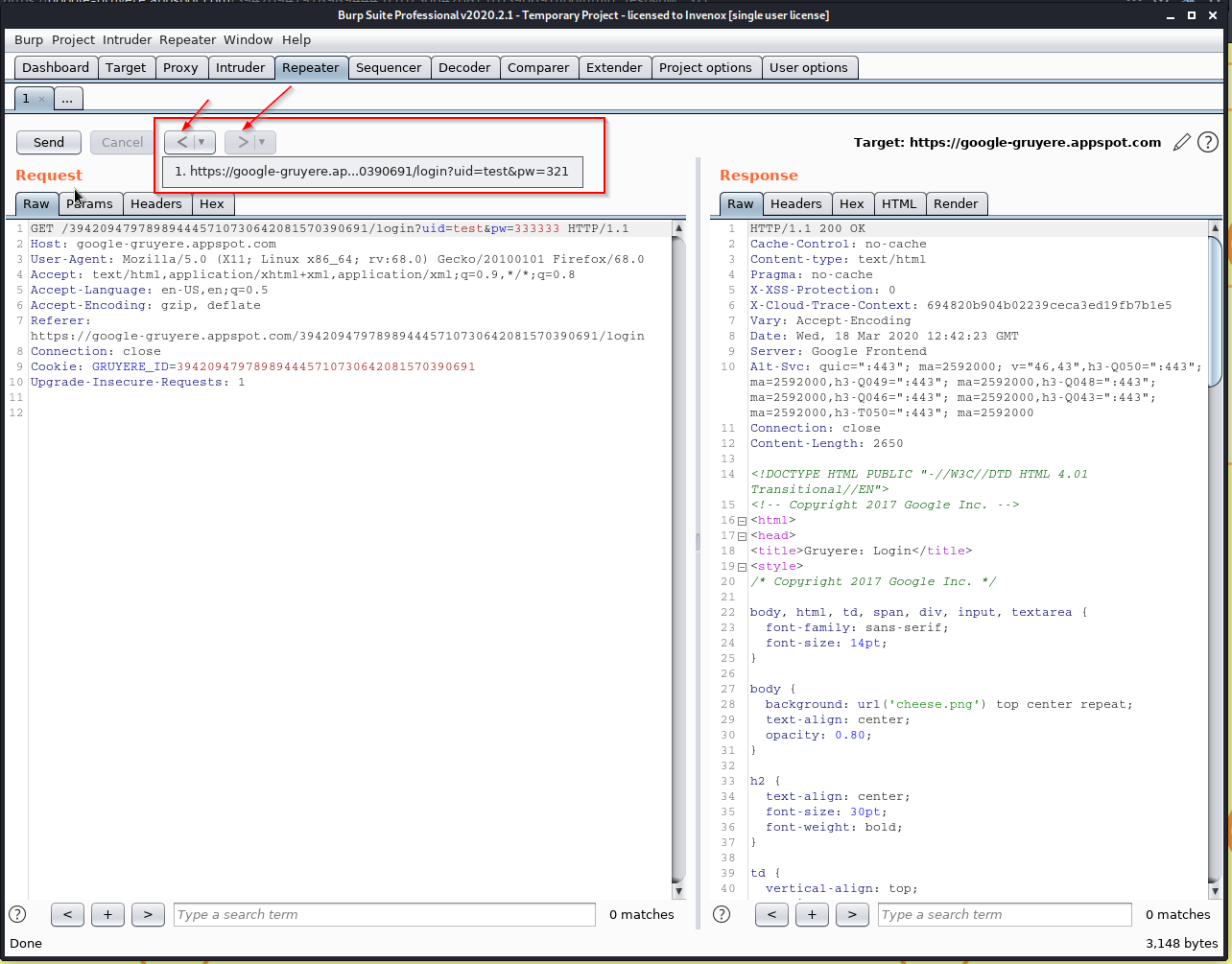Open request search options plus button

coord(107,914)
